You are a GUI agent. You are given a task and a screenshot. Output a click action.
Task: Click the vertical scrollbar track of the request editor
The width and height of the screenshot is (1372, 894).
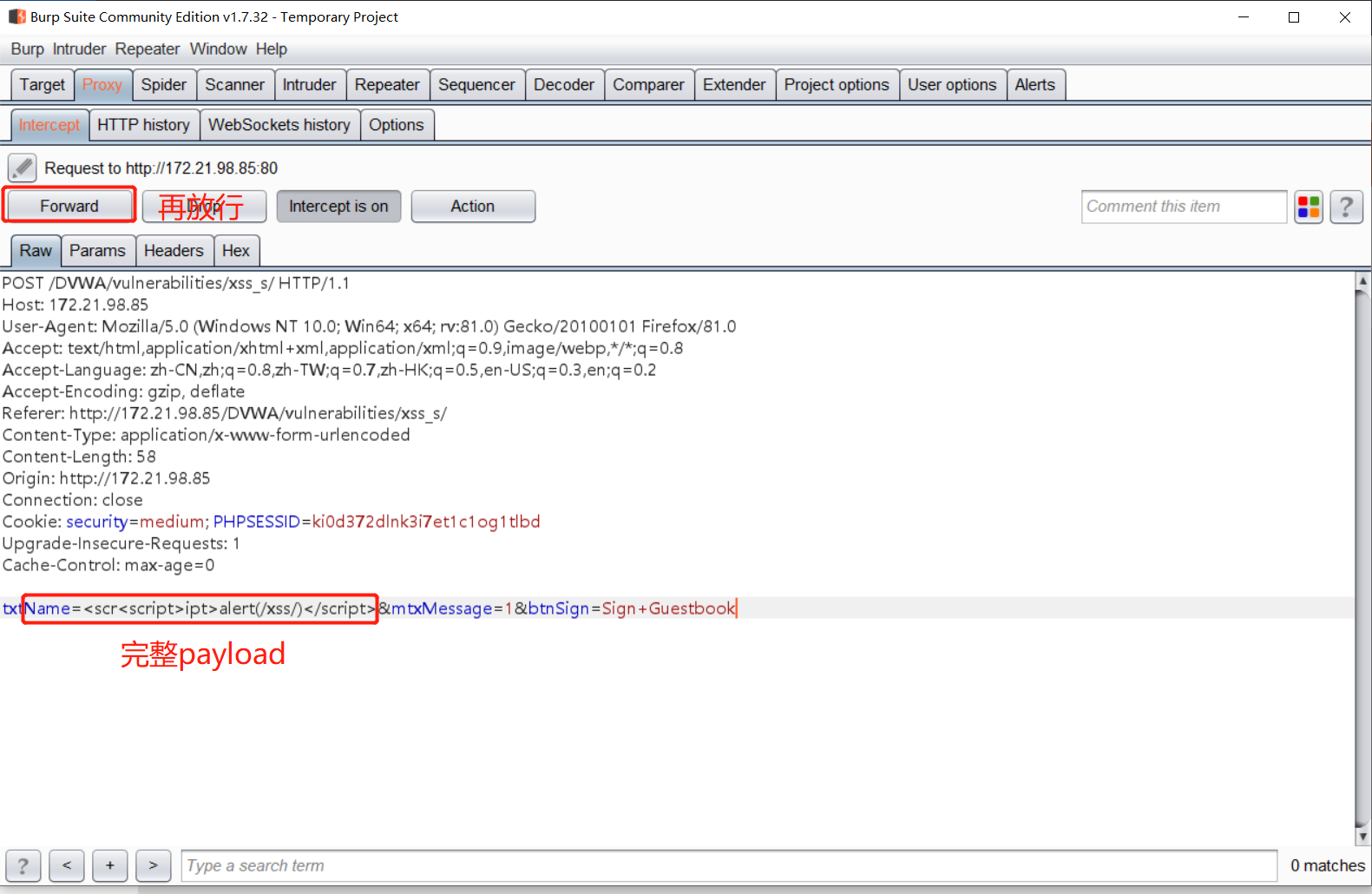[1362, 559]
